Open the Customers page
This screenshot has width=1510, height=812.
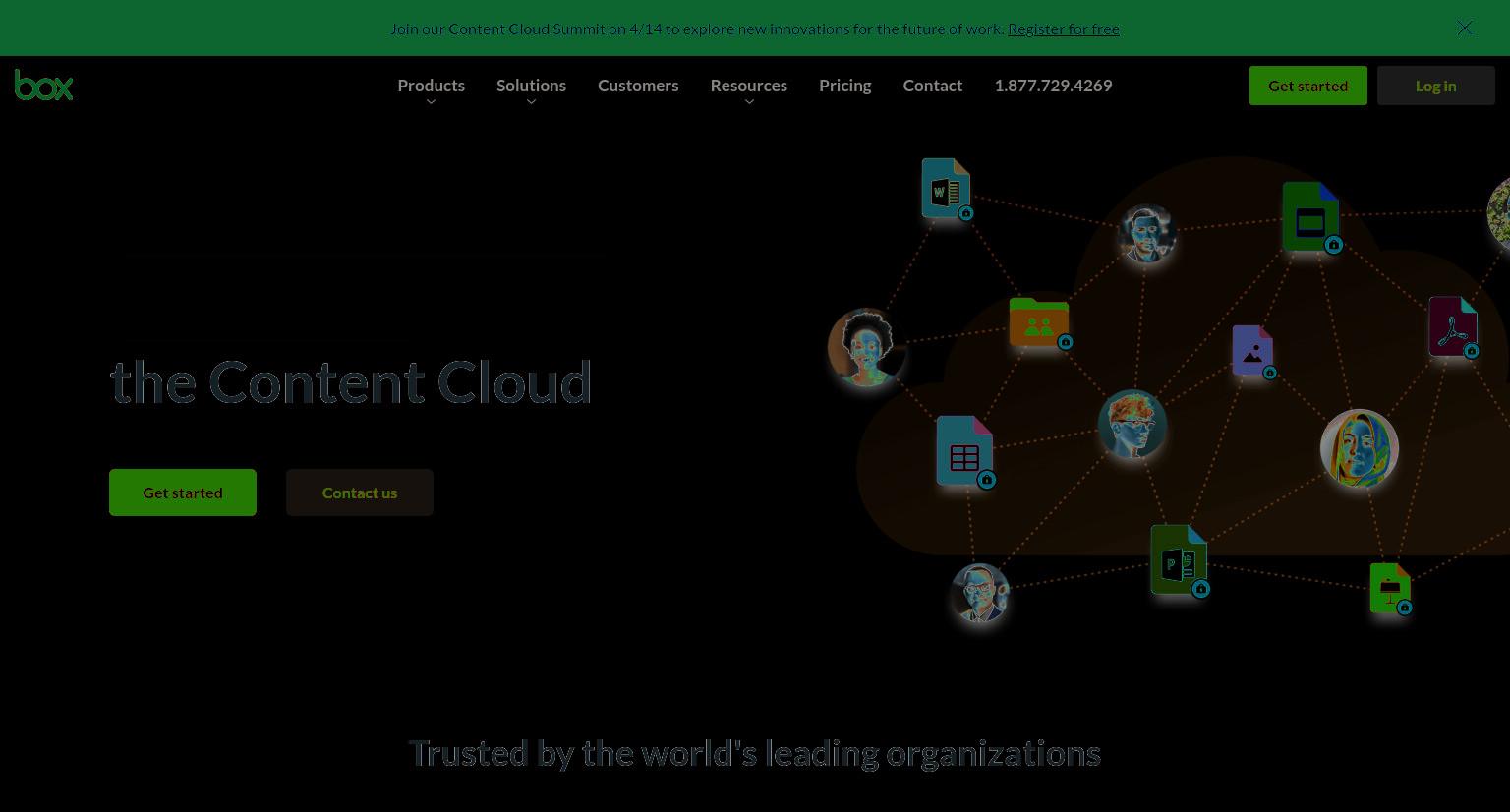point(638,86)
